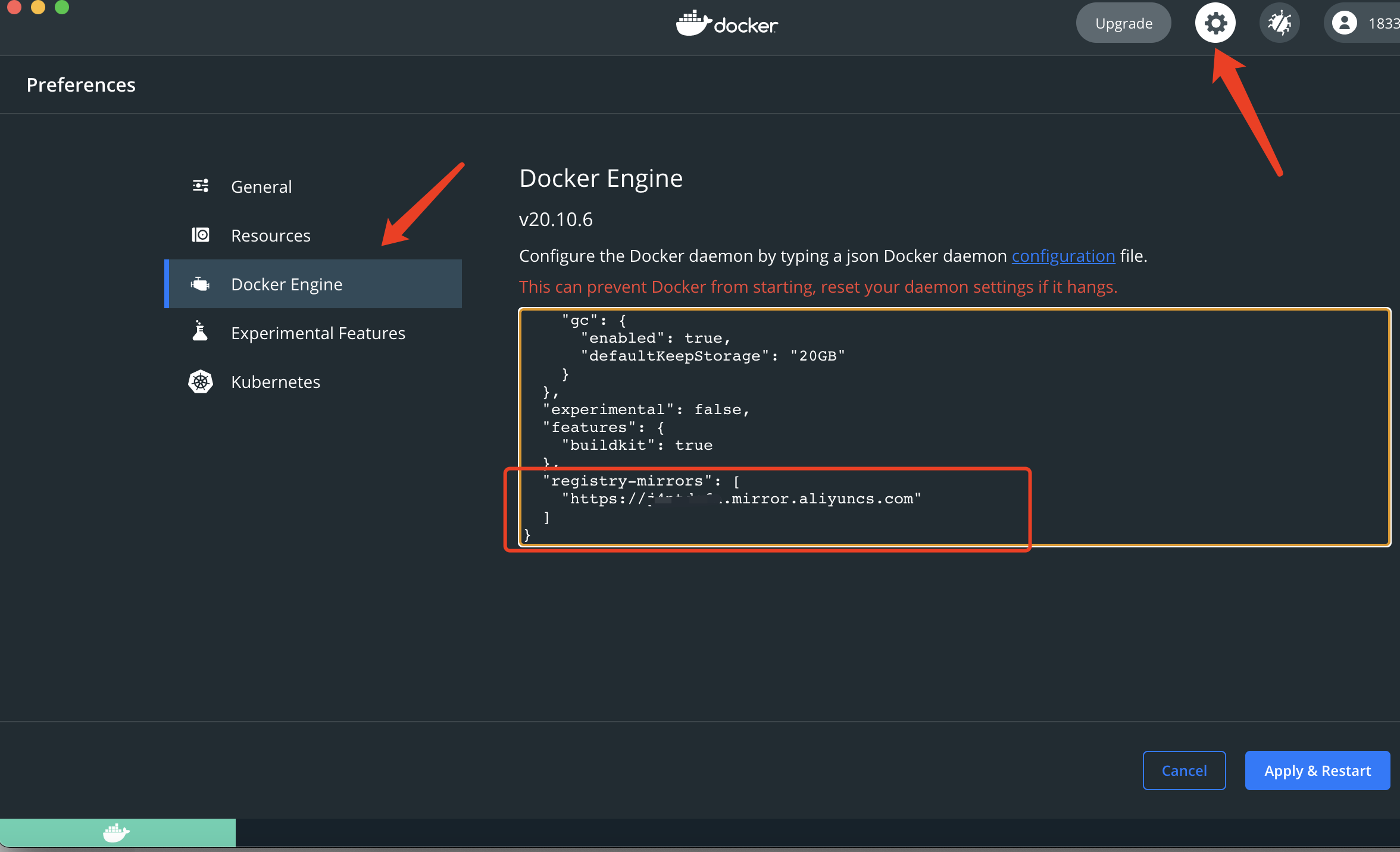This screenshot has width=1400, height=852.
Task: Click the whale status icon in footer
Action: pos(116,833)
